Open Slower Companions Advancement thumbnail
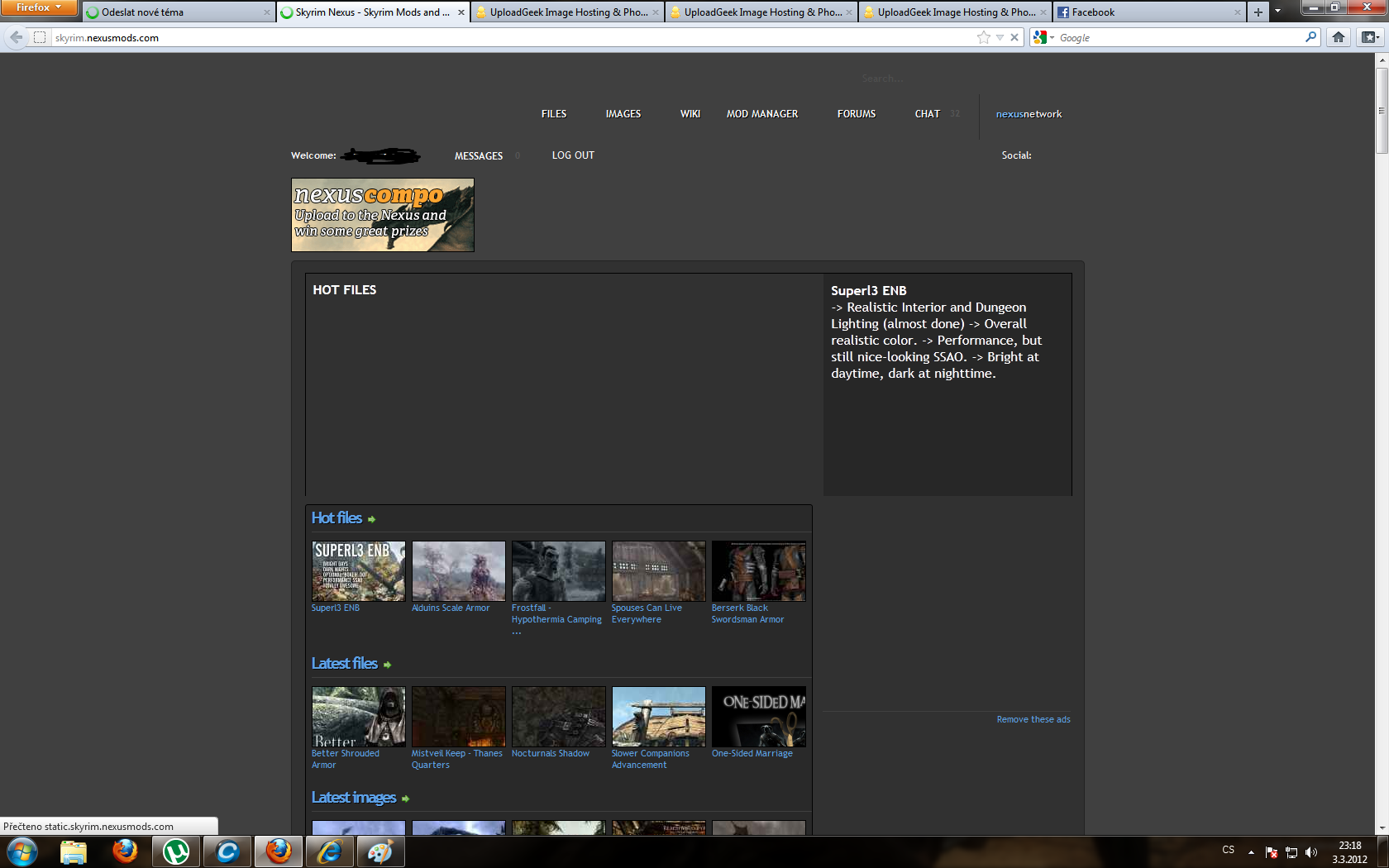Image resolution: width=1389 pixels, height=868 pixels. point(659,717)
